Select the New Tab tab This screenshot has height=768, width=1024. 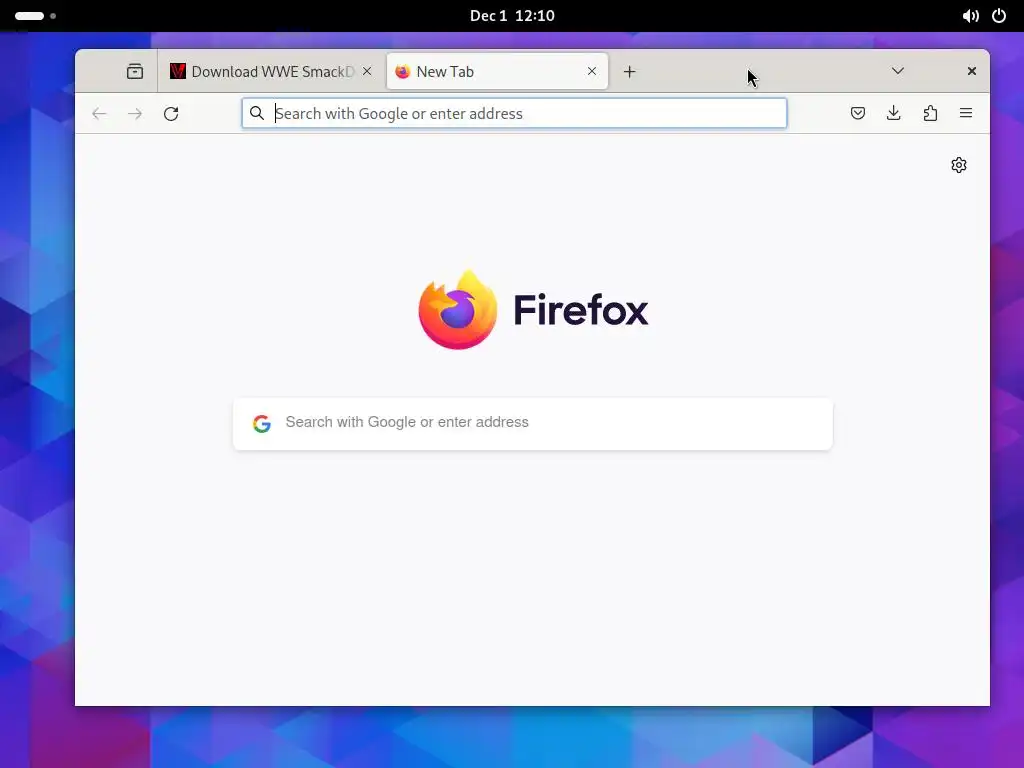pyautogui.click(x=497, y=71)
